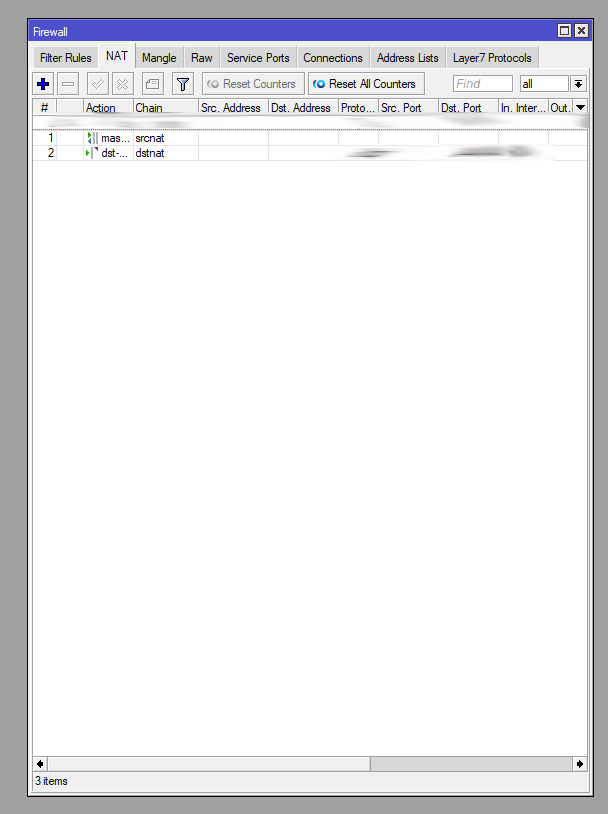Click the Proto... column header
608x814 pixels.
click(358, 107)
